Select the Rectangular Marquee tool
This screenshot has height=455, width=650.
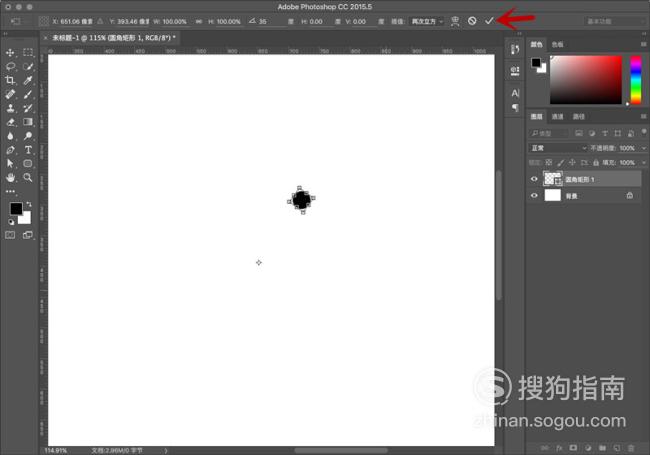[28, 53]
